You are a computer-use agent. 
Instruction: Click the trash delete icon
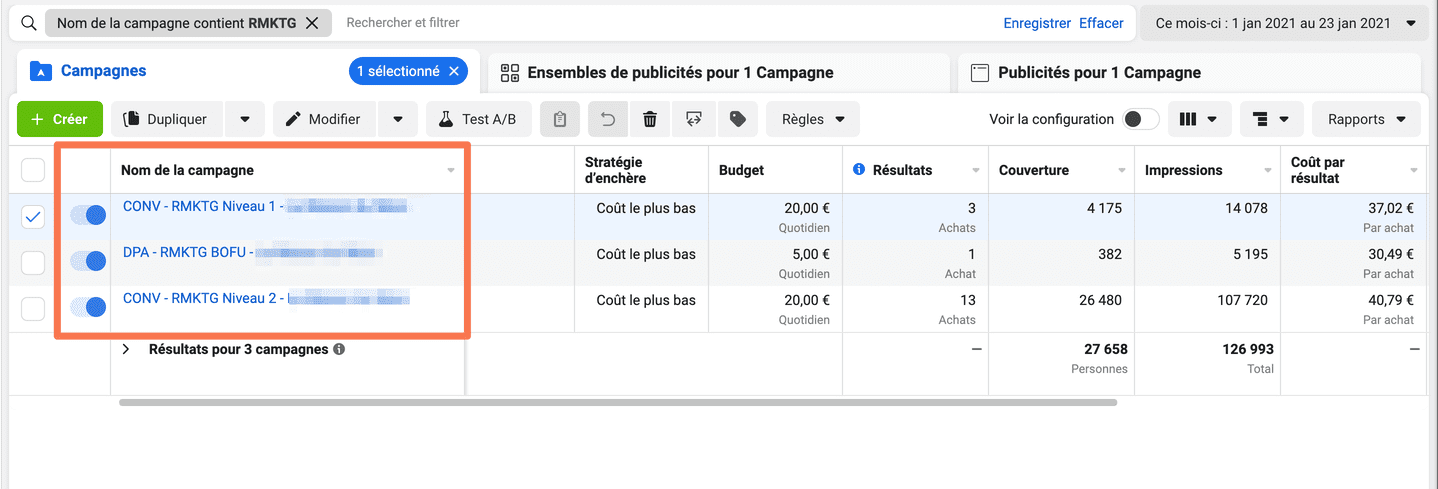(650, 119)
